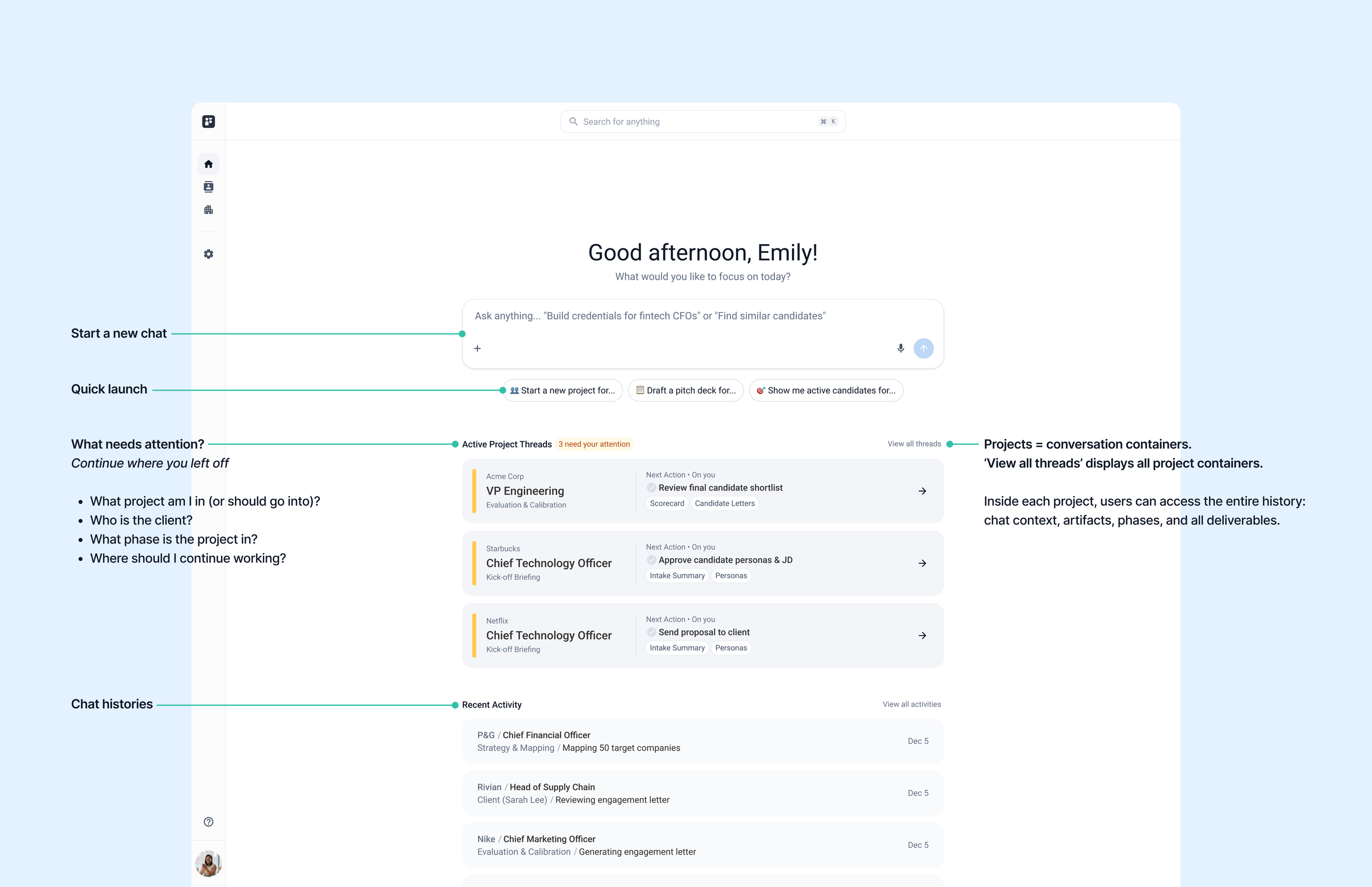Select the Scorecard tag chip
The width and height of the screenshot is (1372, 887).
click(x=667, y=504)
